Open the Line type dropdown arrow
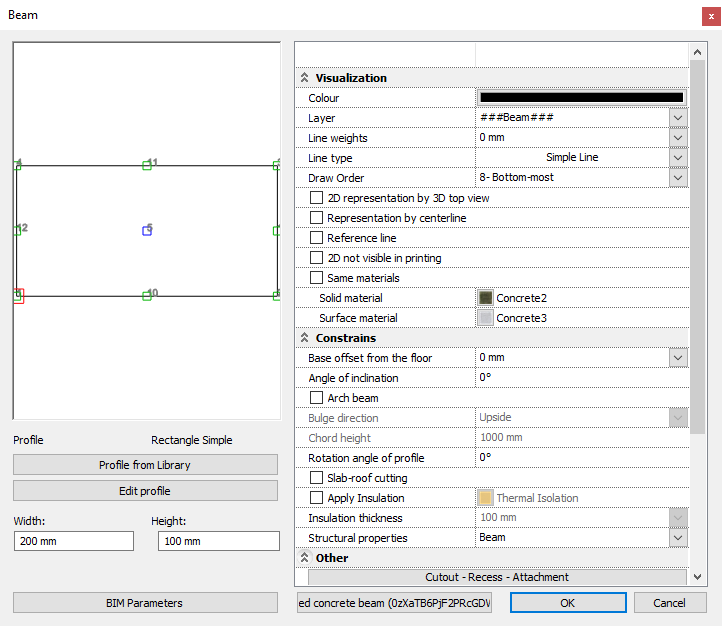 [678, 158]
